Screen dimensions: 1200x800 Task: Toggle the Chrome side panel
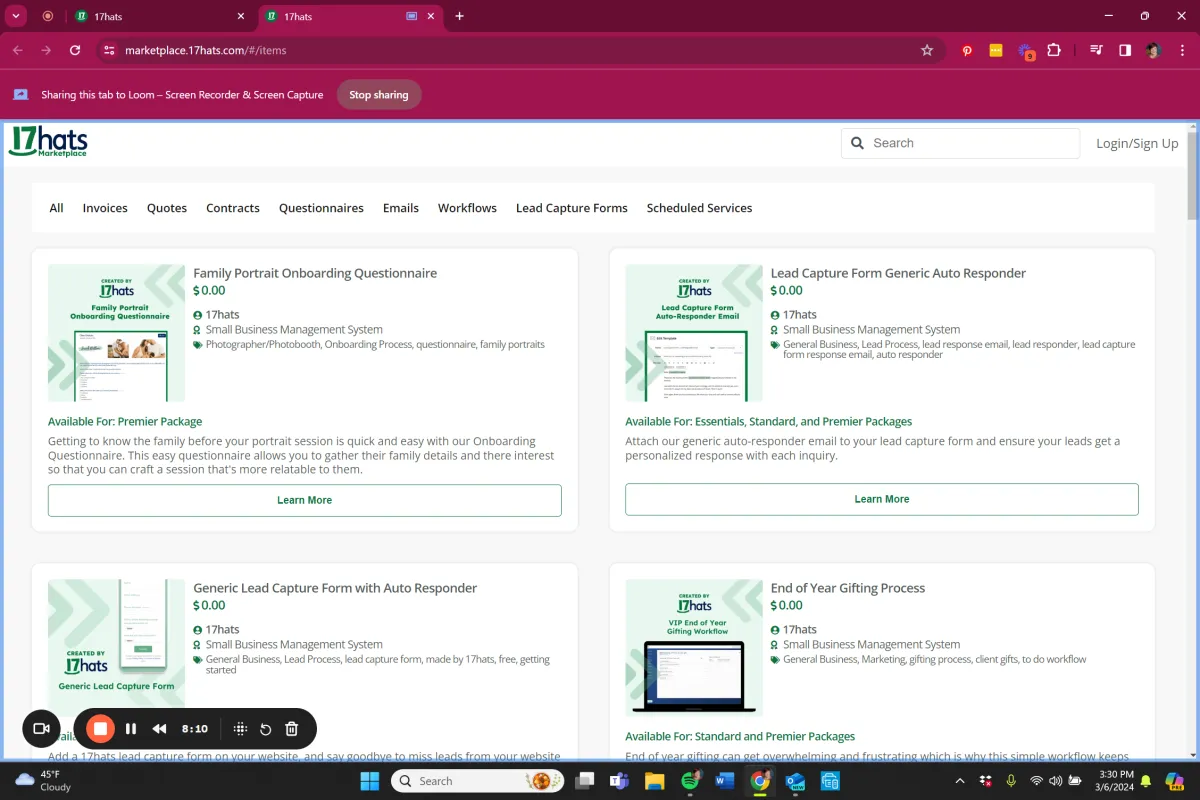(x=1125, y=50)
